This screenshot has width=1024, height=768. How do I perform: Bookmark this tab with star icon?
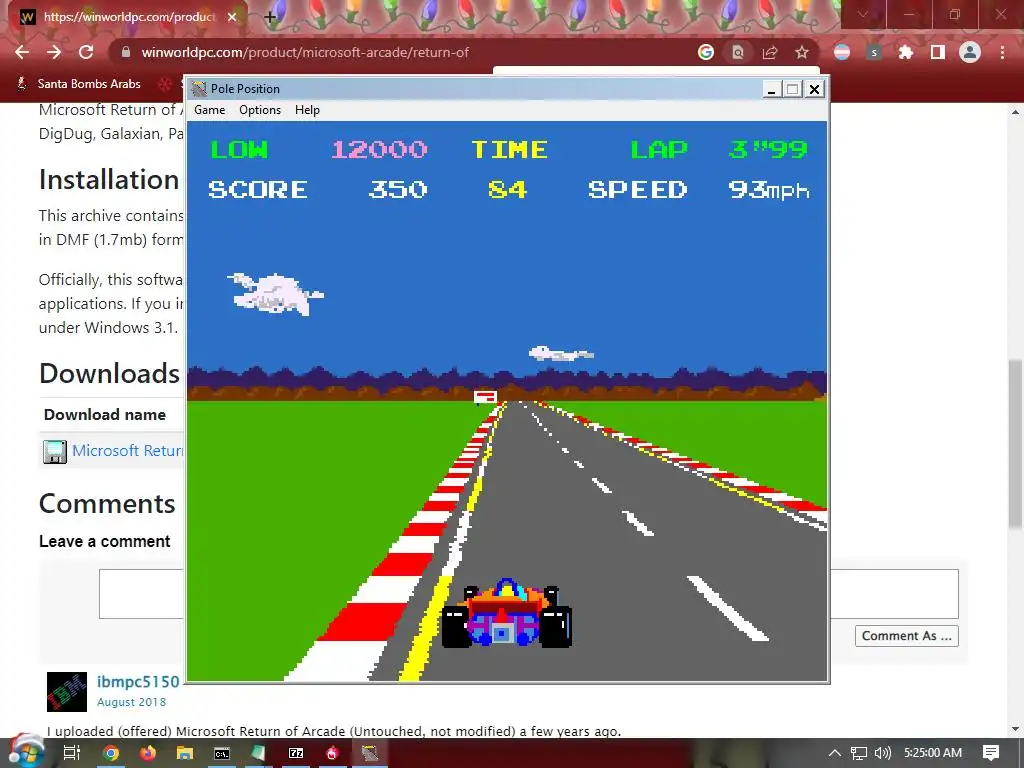tap(802, 52)
